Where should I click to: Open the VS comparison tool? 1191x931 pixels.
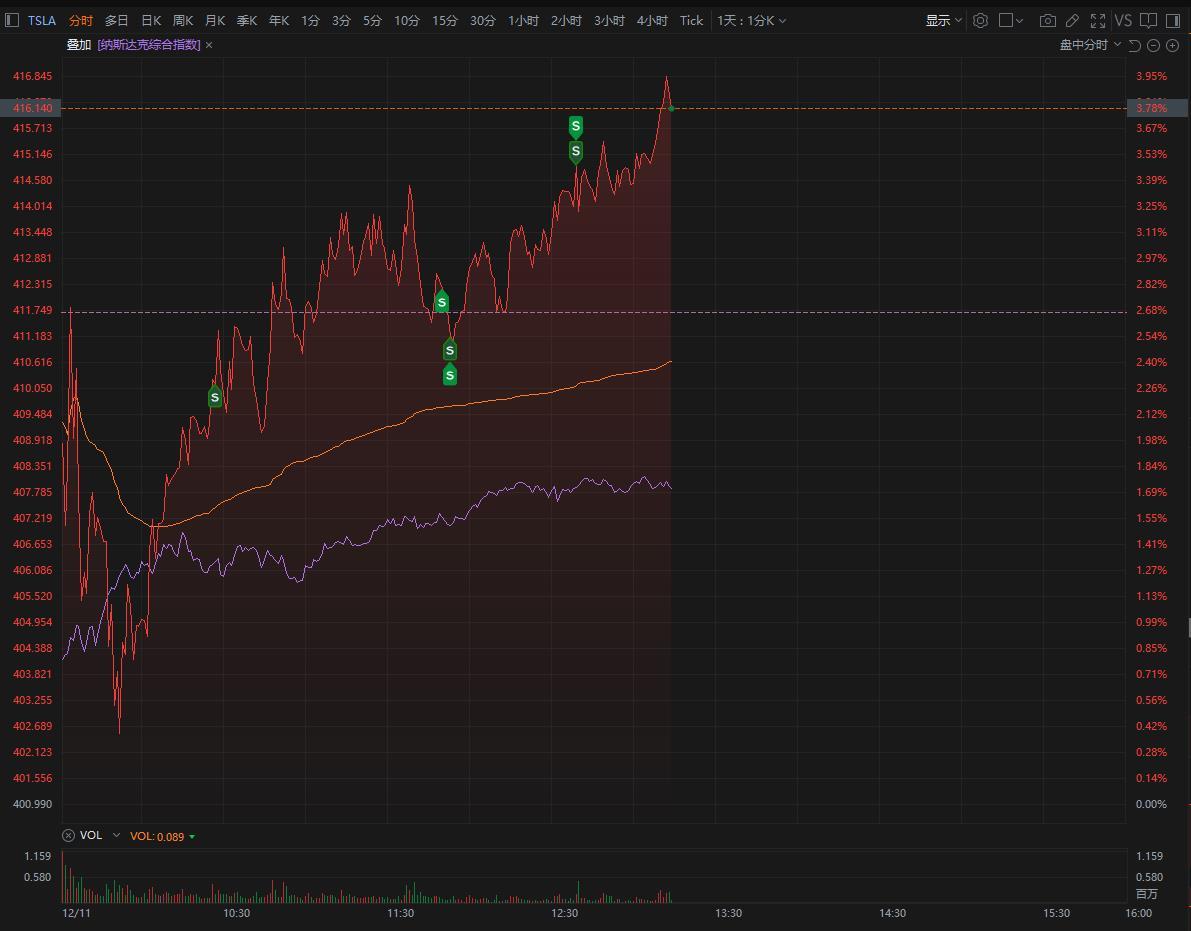1123,21
